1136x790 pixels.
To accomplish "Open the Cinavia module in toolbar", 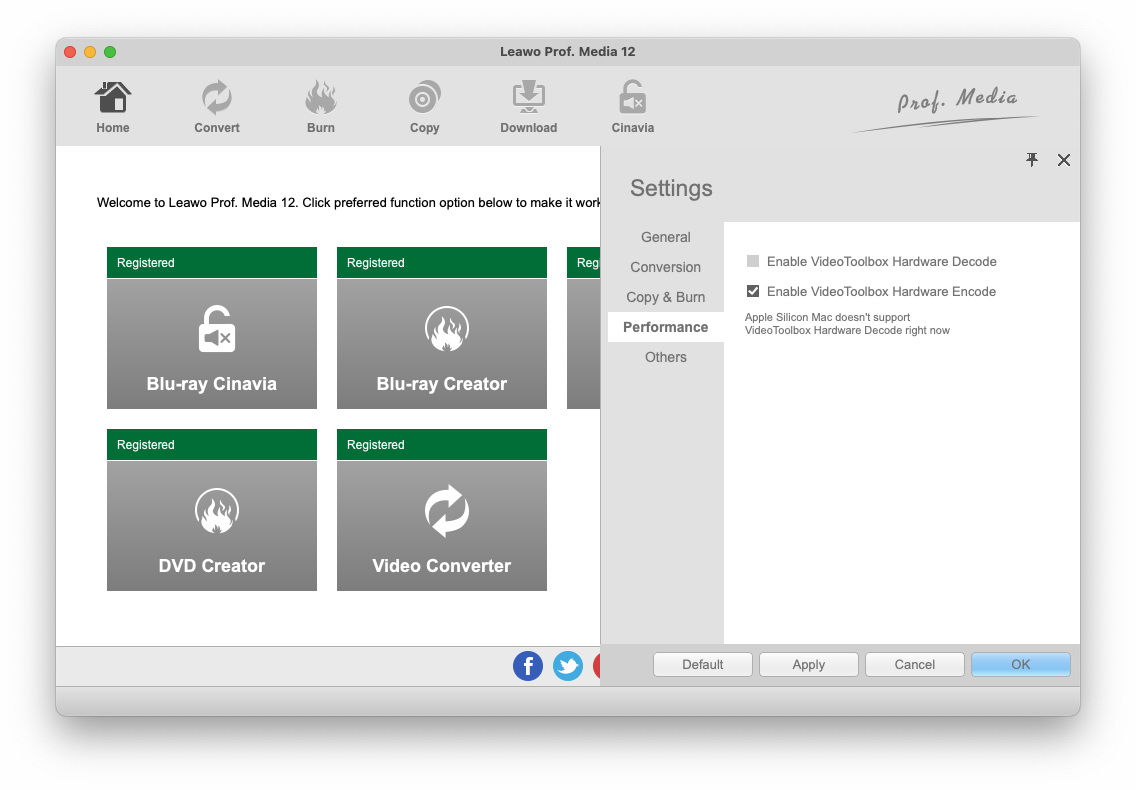I will (x=632, y=107).
